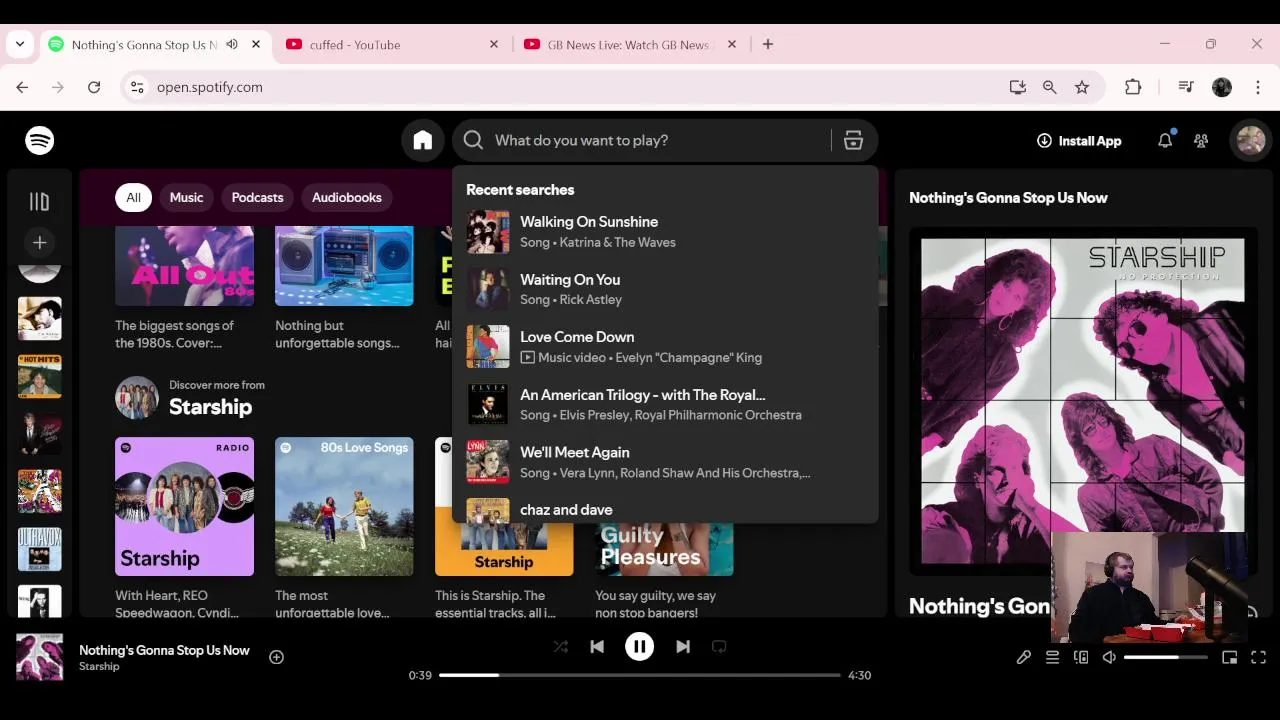Viewport: 1280px width, 720px height.
Task: Click the address bar open.spotify.com
Action: (x=210, y=88)
